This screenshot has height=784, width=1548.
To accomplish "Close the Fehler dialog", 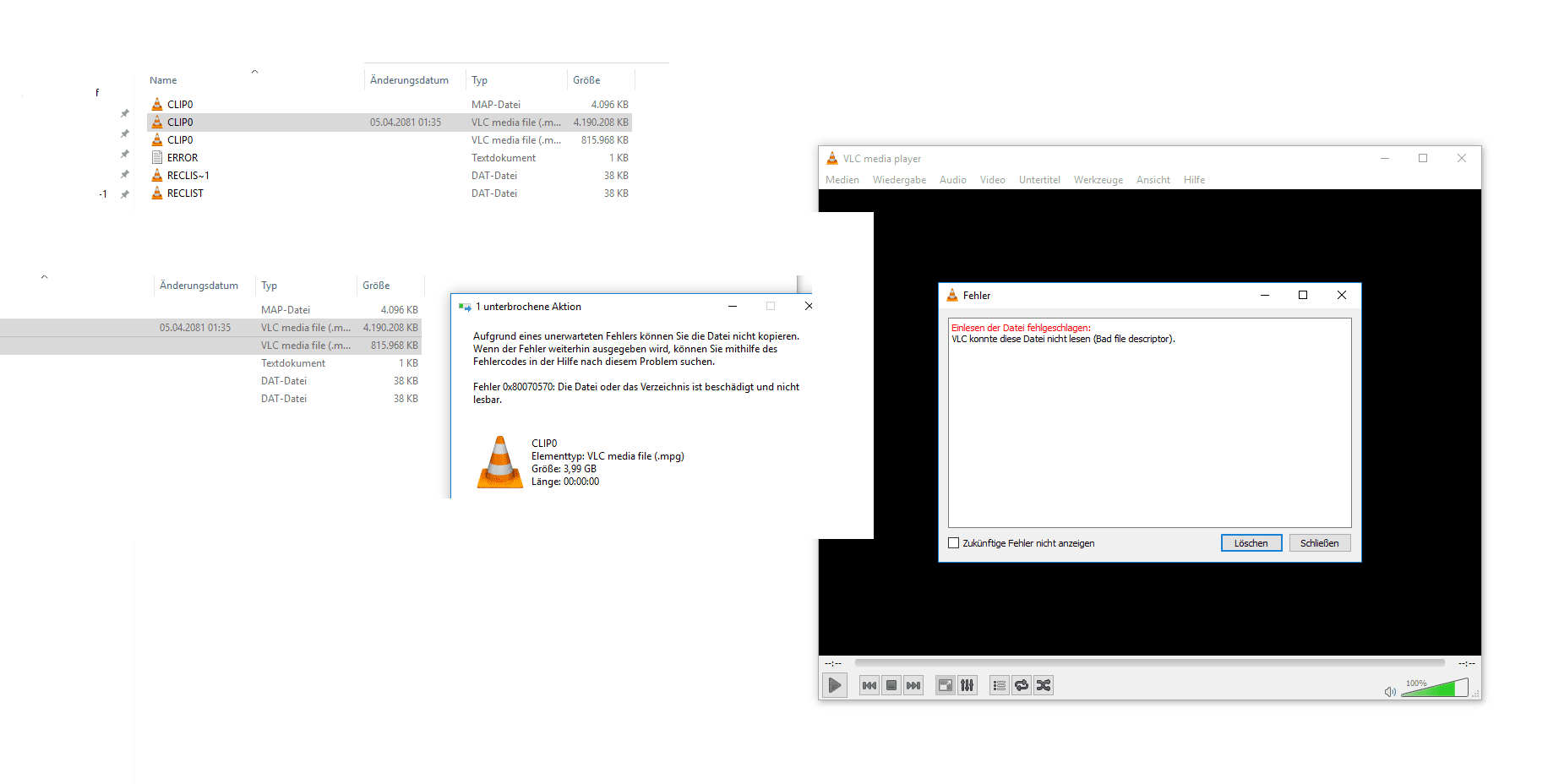I will tap(1342, 295).
